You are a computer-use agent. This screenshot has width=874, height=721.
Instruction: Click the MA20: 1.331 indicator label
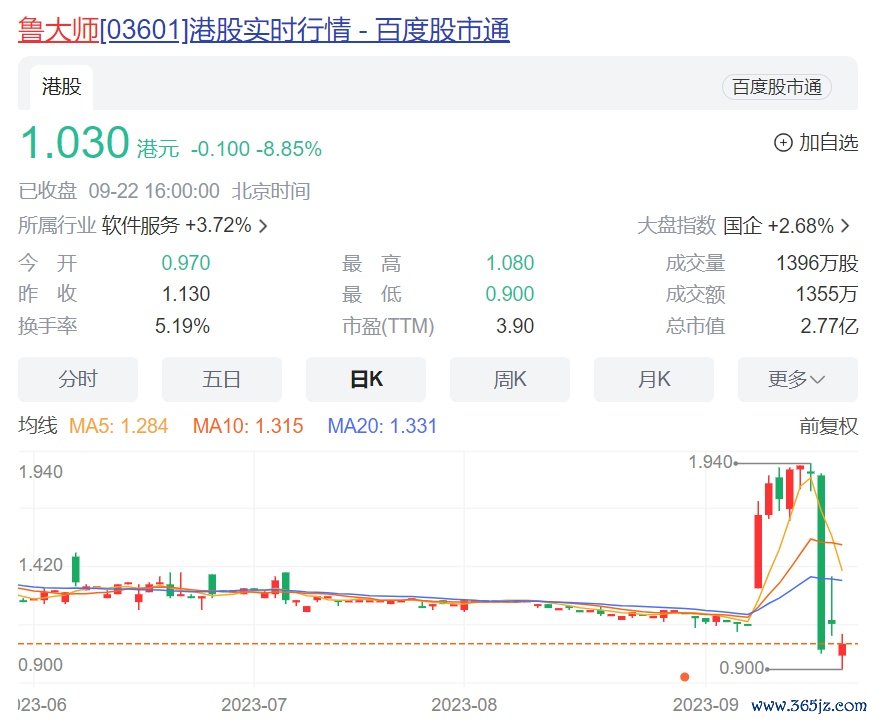tap(382, 426)
